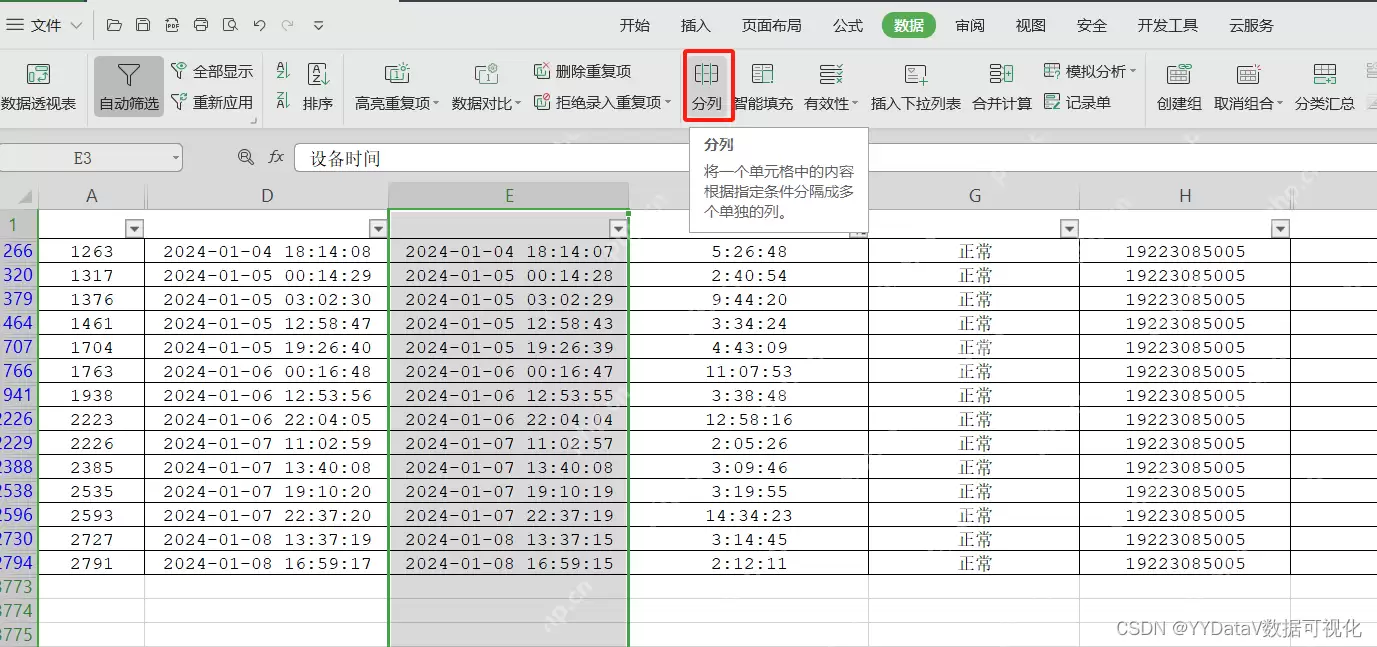Expand the 模拟分析 what-if dropdown
1377x647 pixels.
tap(1133, 72)
